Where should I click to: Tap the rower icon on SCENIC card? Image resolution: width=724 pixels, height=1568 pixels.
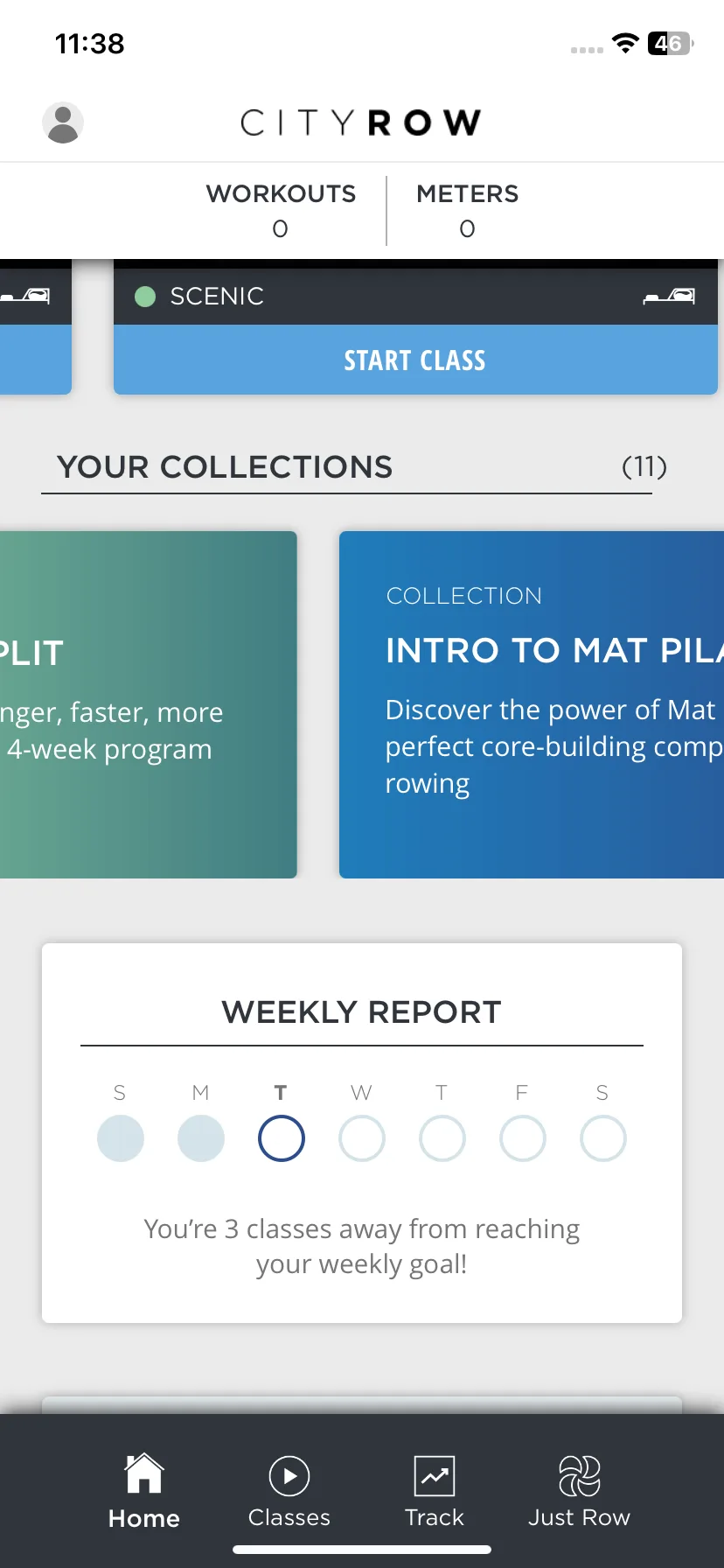(x=670, y=297)
